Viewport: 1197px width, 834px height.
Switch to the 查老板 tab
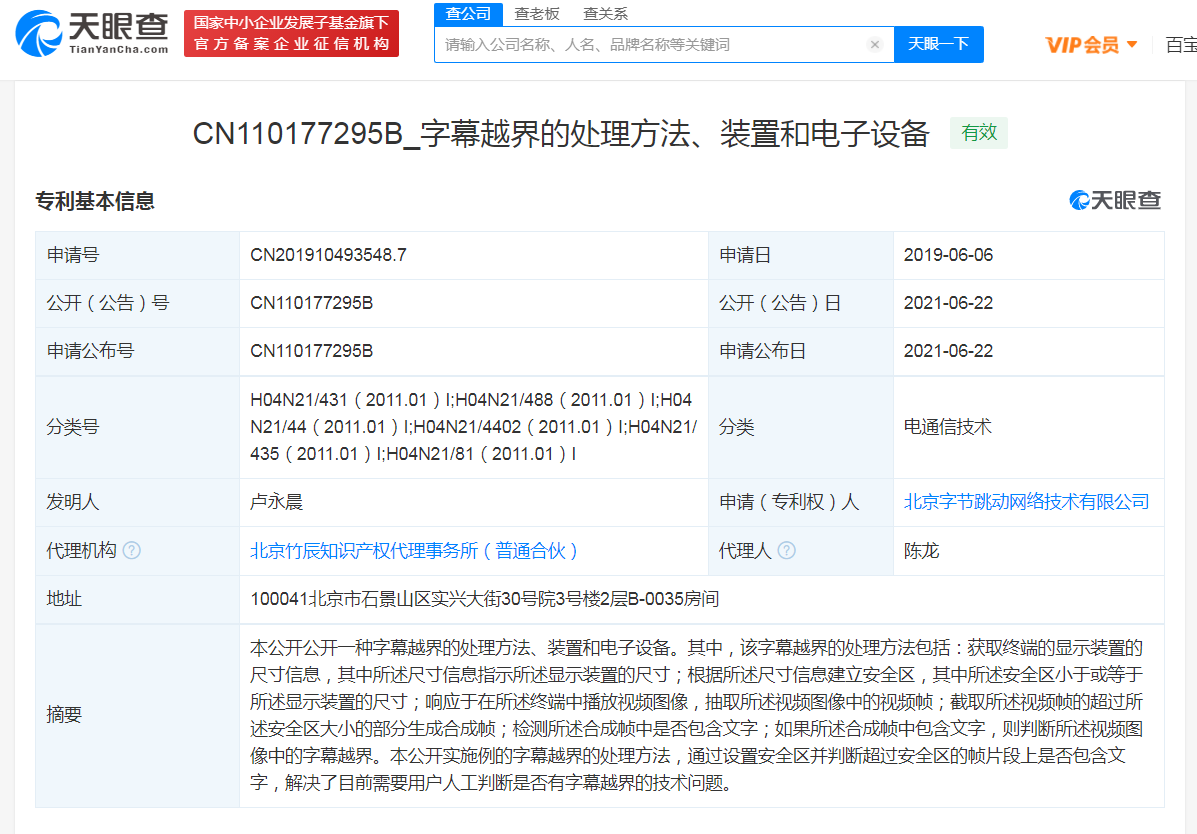(x=536, y=13)
